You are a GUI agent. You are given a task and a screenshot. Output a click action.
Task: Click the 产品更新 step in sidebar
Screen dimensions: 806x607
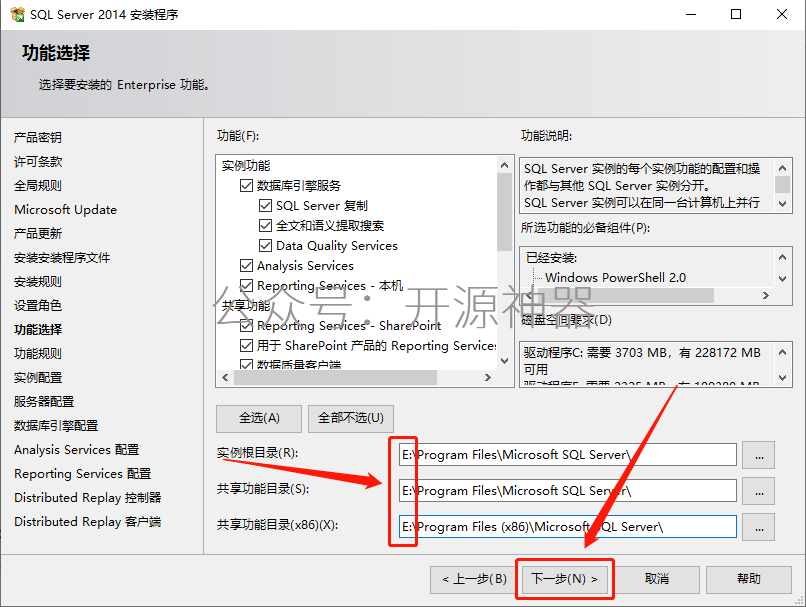[x=38, y=233]
